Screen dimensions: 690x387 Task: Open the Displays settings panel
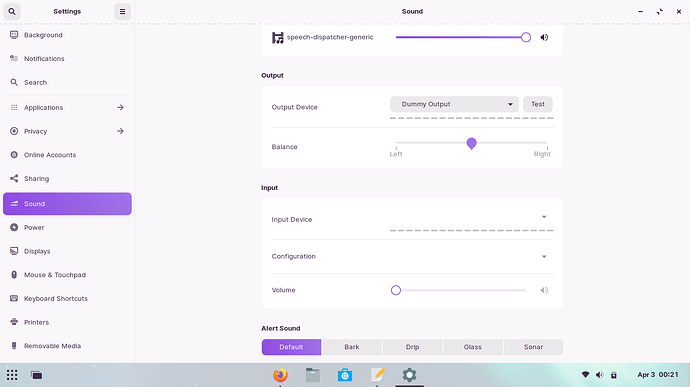tap(67, 251)
